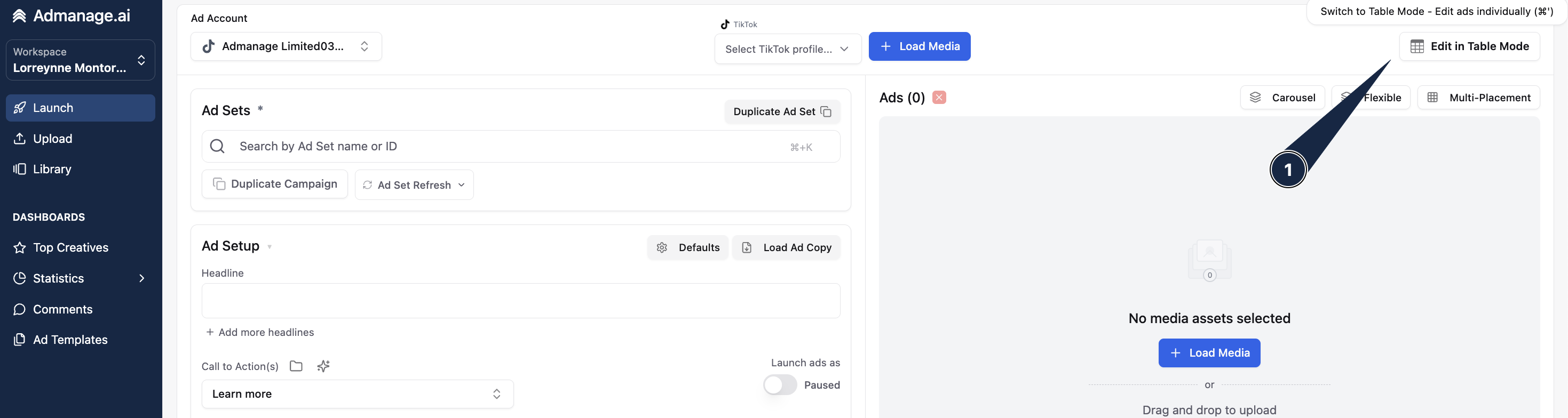Click the Library sidebar icon
Screen dimensions: 1568x418
[19, 169]
